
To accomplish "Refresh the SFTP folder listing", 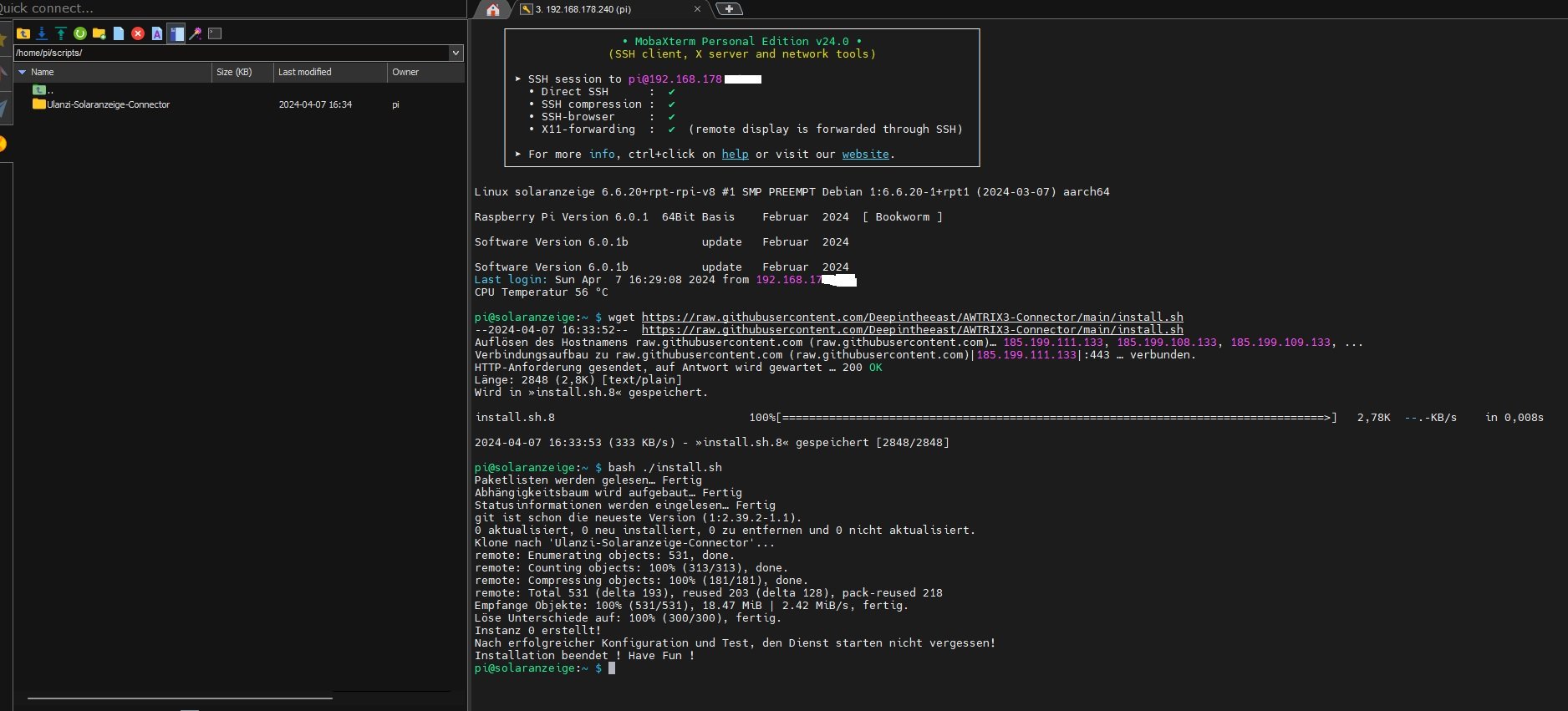I will (80, 33).
